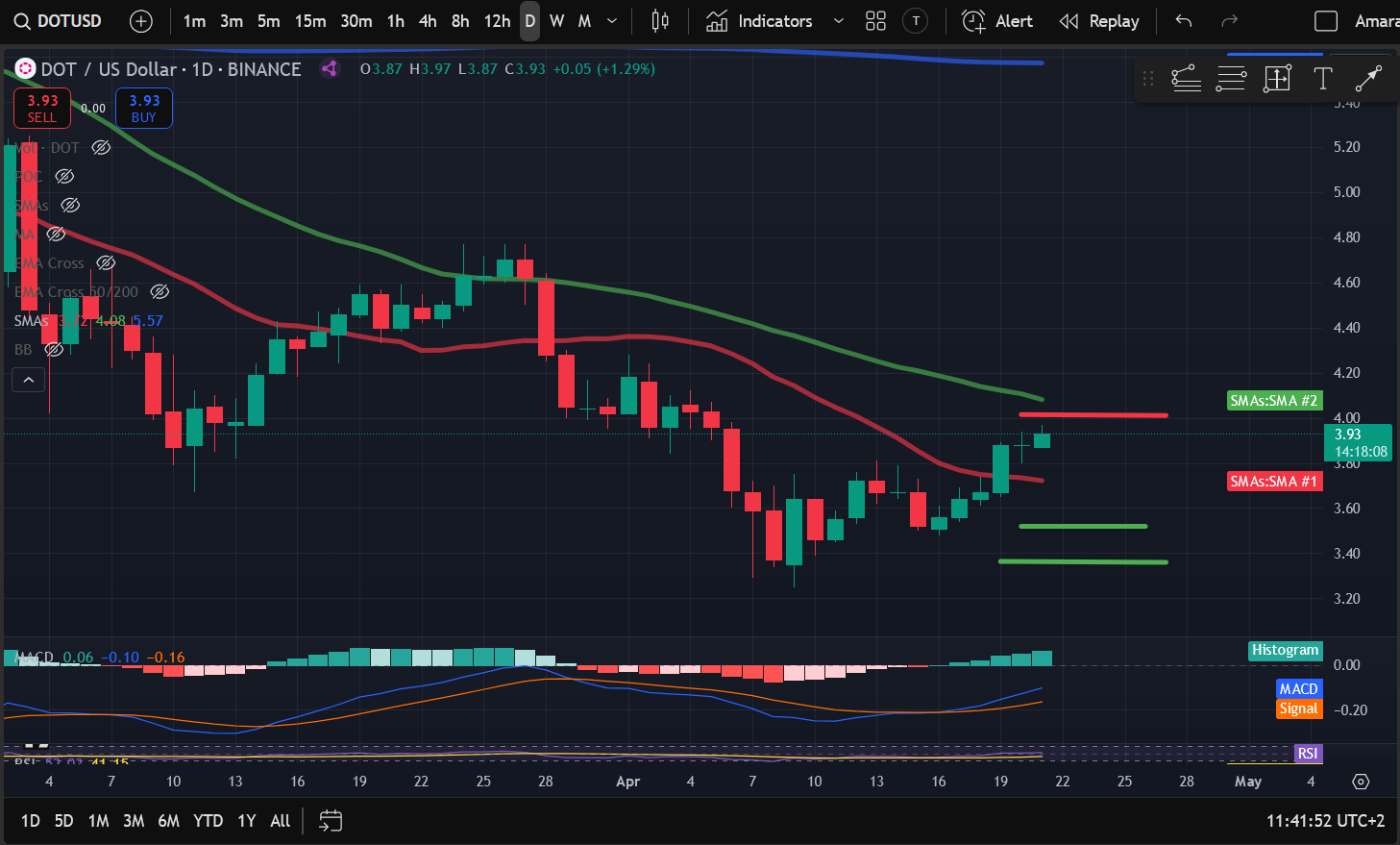Click the undo arrow icon
Viewport: 1400px width, 845px height.
point(1184,21)
